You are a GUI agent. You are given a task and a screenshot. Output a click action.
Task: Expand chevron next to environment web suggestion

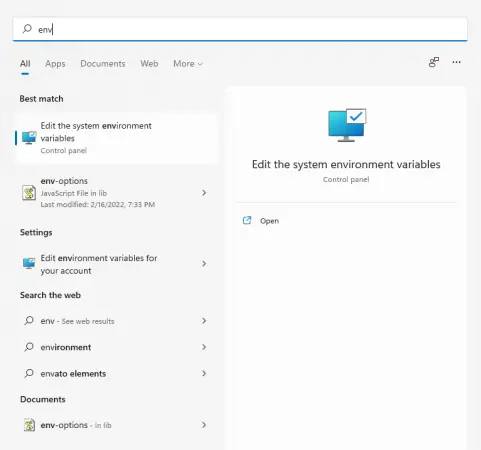pyautogui.click(x=204, y=347)
